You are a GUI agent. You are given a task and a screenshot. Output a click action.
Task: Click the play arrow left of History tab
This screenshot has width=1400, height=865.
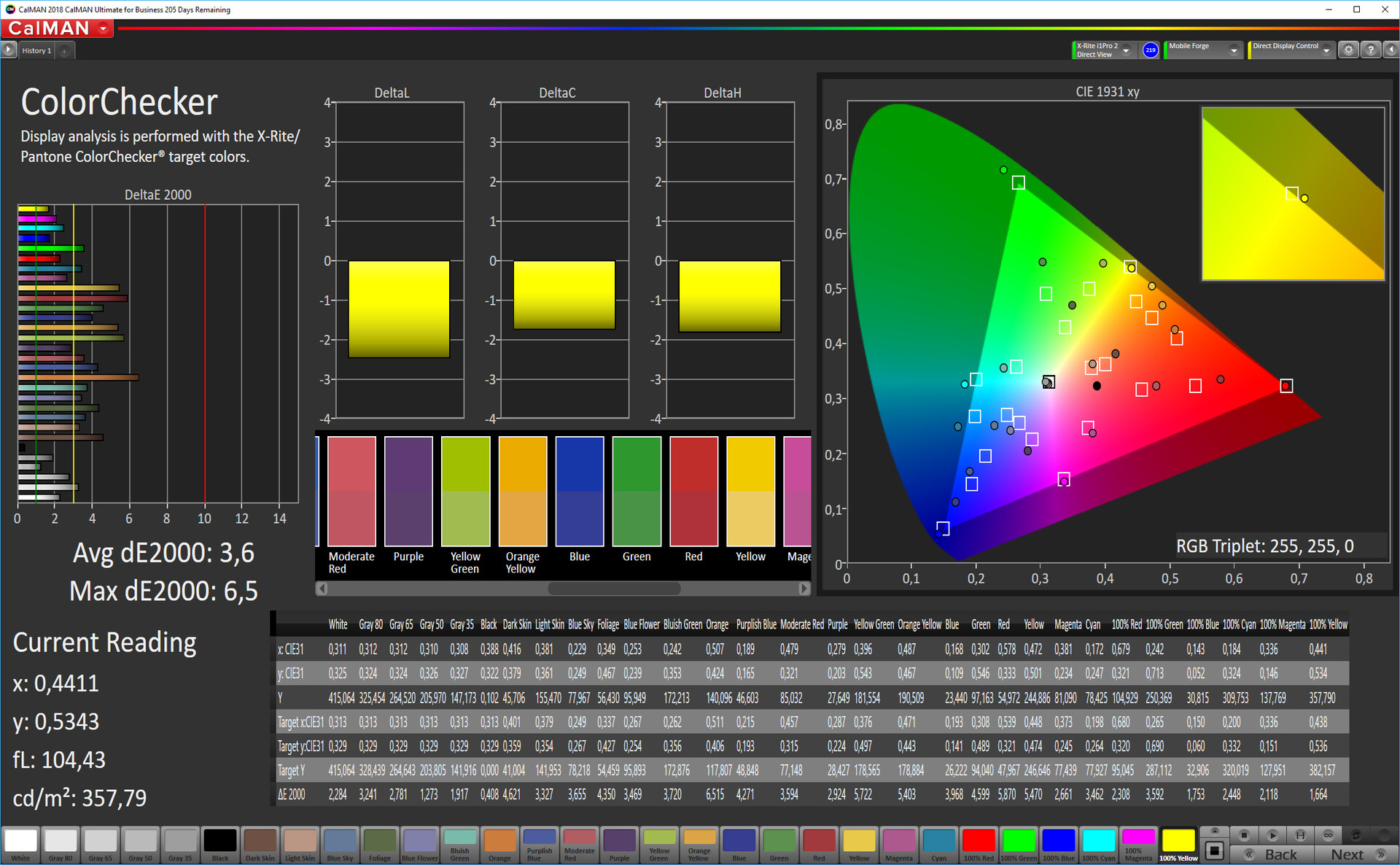click(x=8, y=50)
